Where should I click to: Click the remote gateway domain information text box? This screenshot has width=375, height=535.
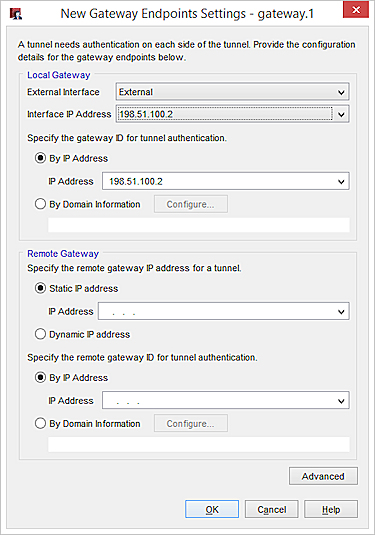pos(199,445)
